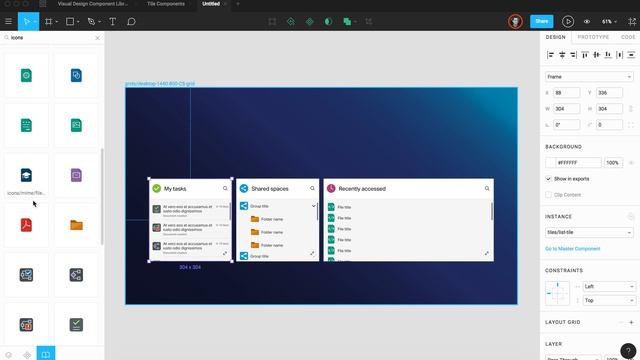
Task: Toggle the Show in exports checkbox
Action: [548, 179]
